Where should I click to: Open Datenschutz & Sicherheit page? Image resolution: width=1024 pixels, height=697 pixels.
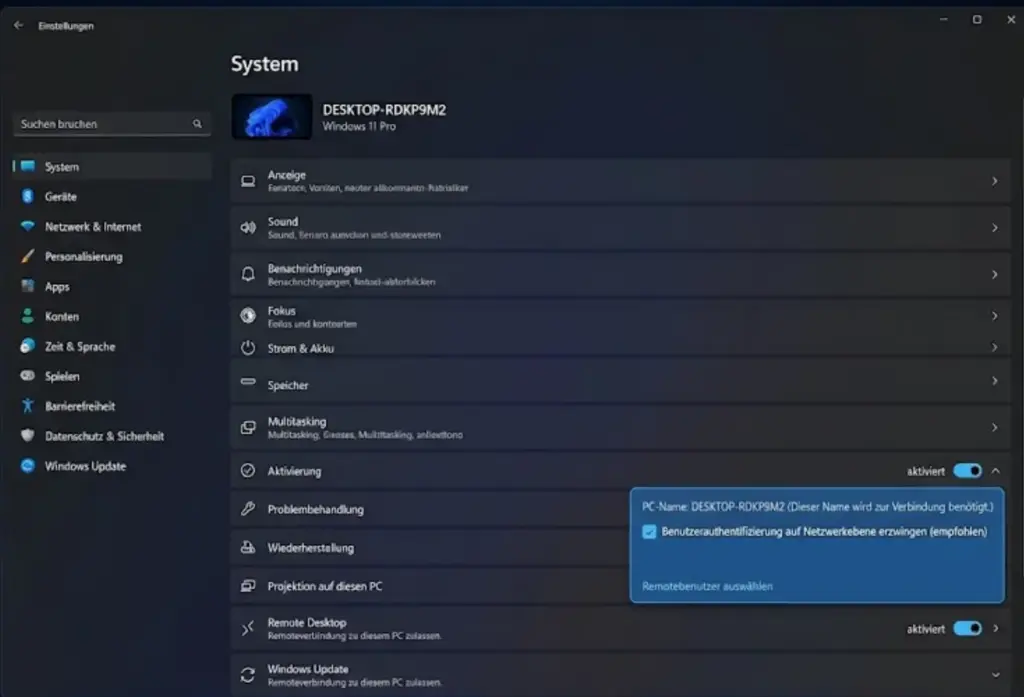coord(112,436)
